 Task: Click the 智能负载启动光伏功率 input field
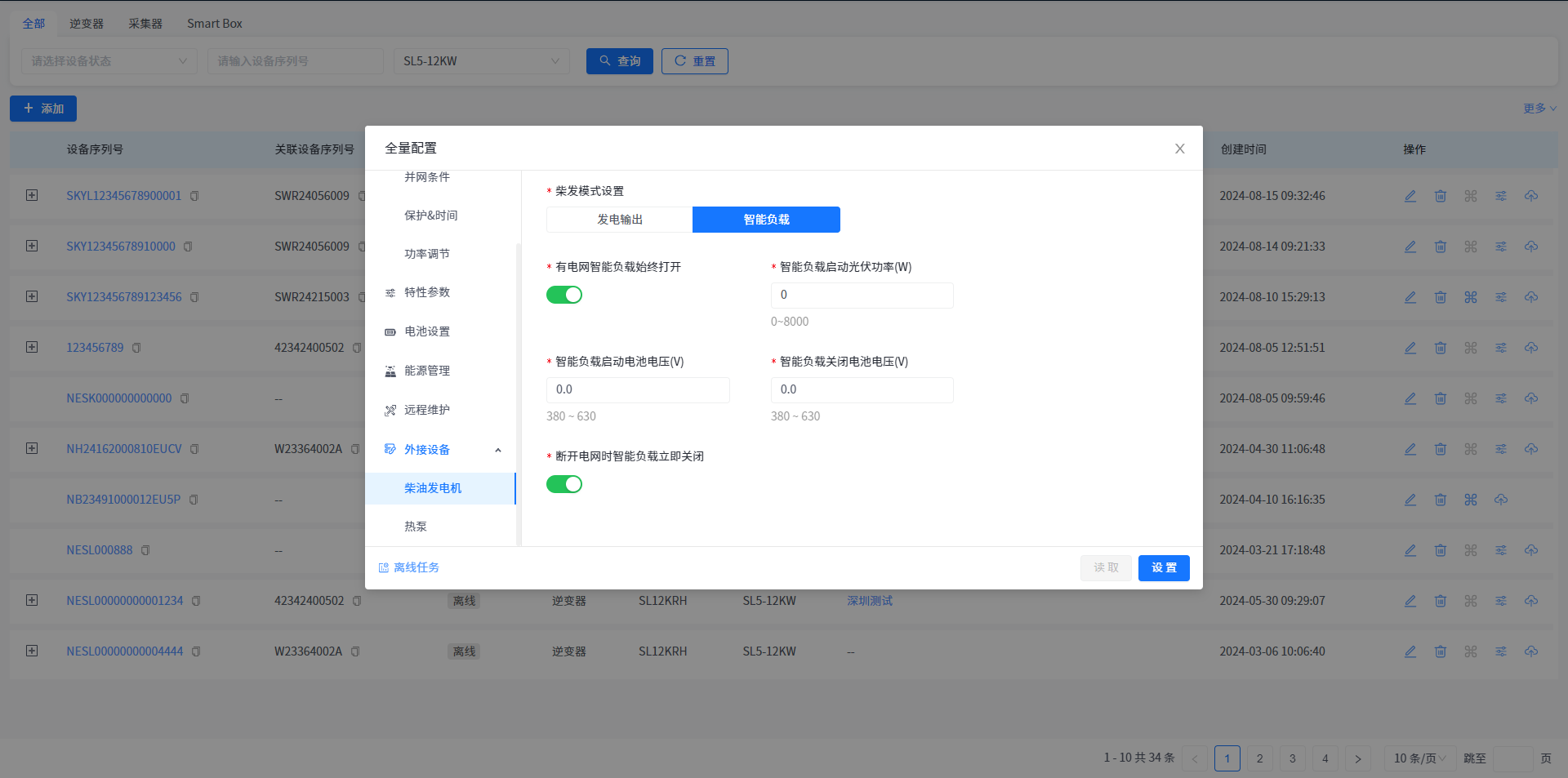point(862,296)
